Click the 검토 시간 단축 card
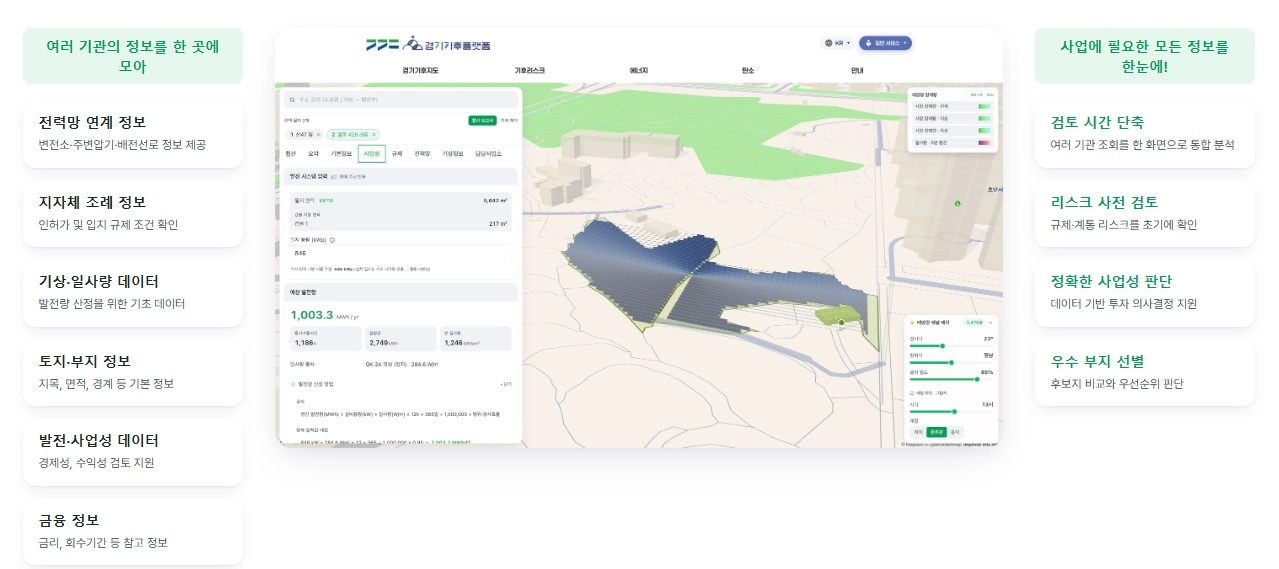 coord(1145,133)
